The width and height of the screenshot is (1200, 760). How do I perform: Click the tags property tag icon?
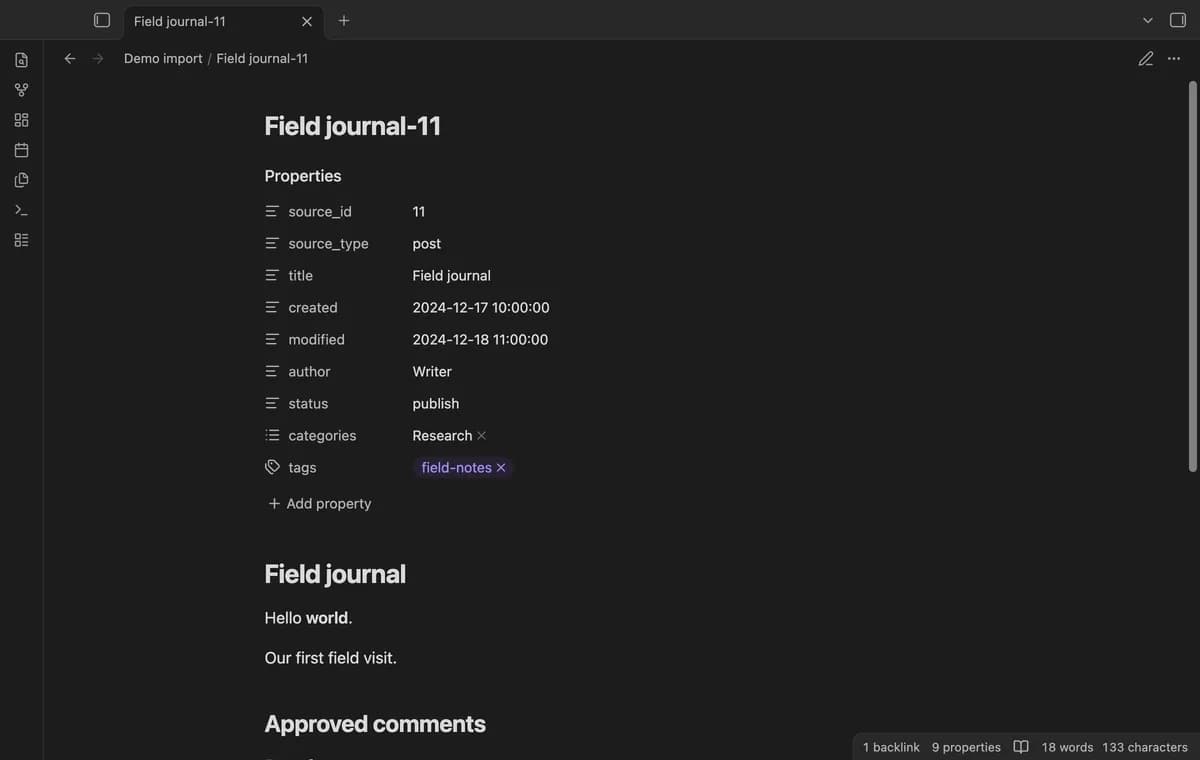(x=272, y=468)
